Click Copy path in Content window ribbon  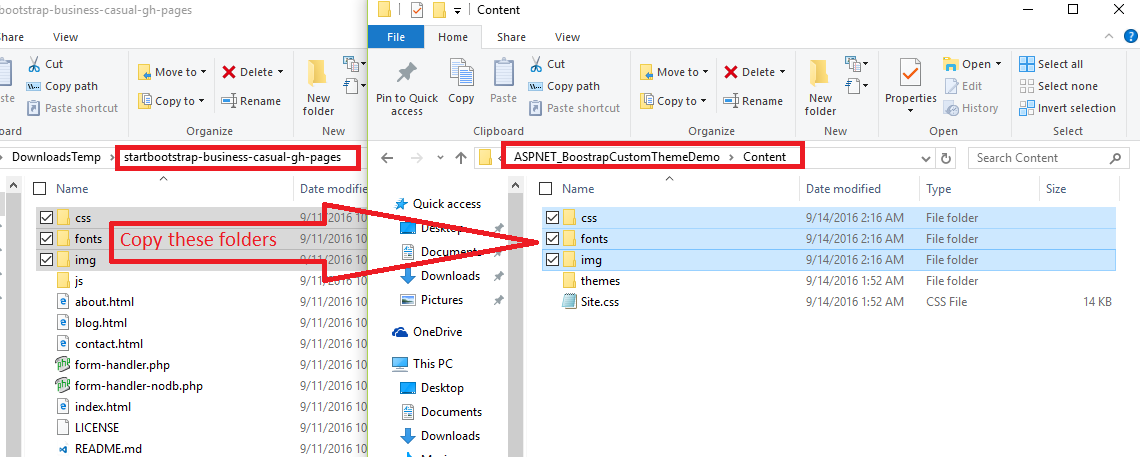tap(564, 86)
